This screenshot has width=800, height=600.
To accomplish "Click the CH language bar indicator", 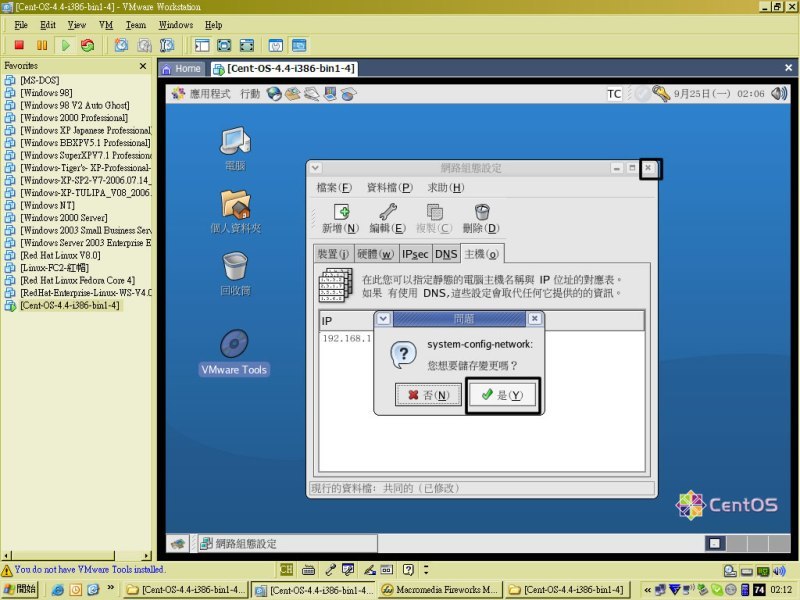I will pos(286,569).
